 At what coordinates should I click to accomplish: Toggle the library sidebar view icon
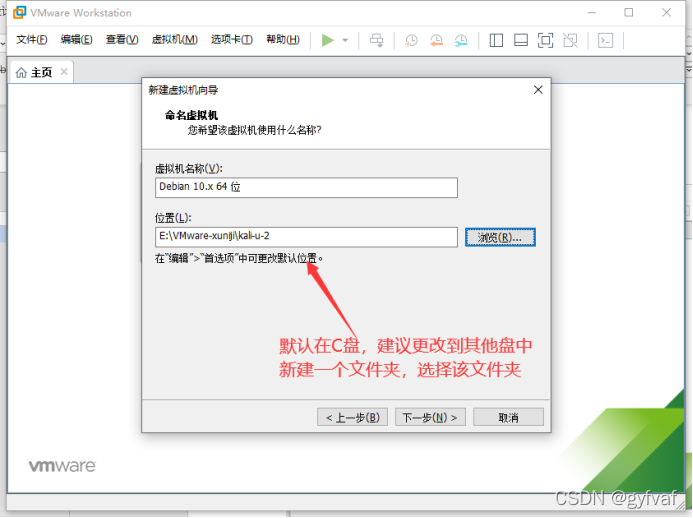pyautogui.click(x=496, y=41)
